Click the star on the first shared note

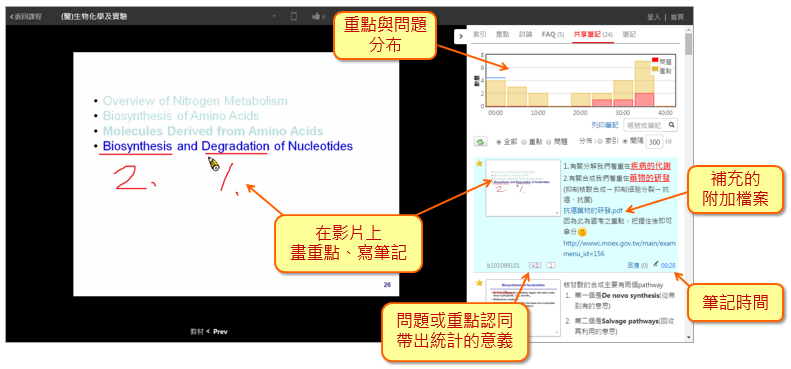[x=479, y=164]
